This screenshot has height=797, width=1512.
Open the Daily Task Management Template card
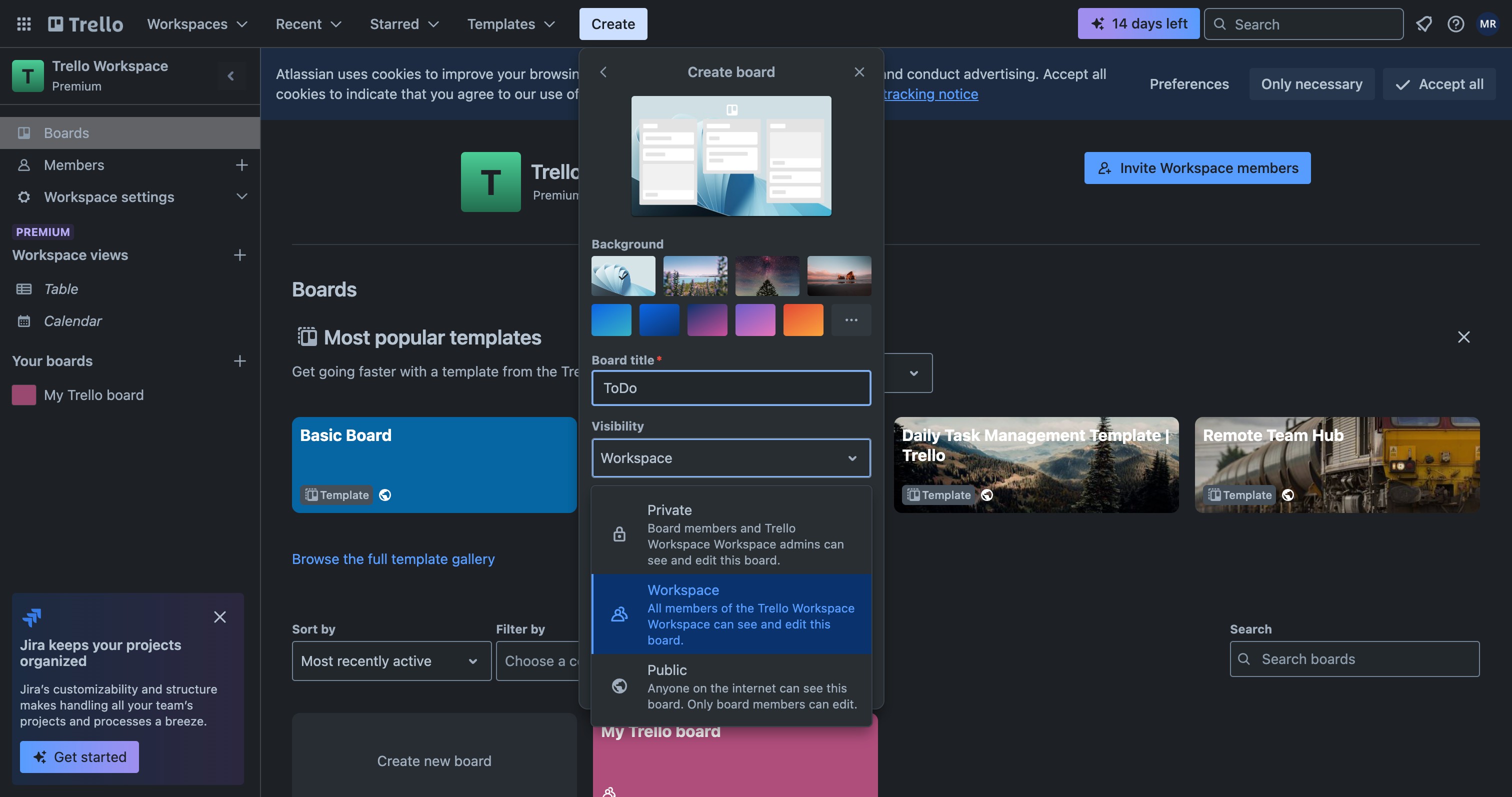[1036, 465]
